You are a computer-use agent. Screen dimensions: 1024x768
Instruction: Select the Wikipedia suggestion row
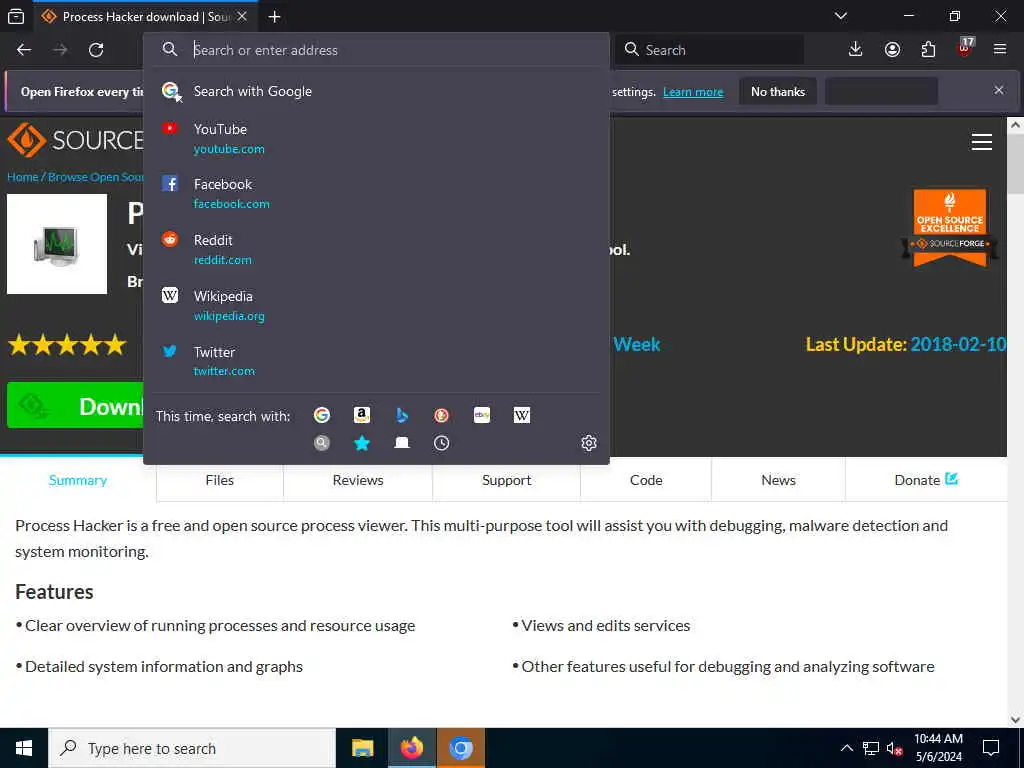tap(376, 306)
